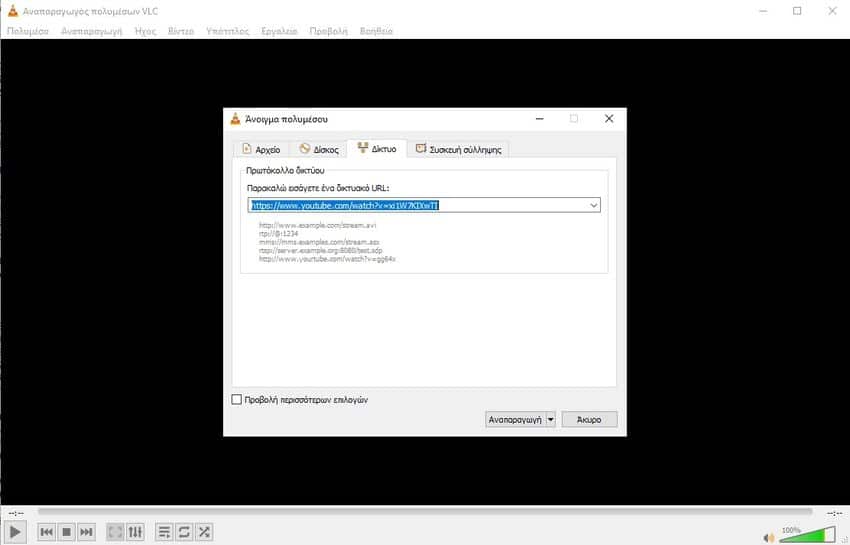
Task: Toggle loop mode
Action: click(x=184, y=532)
